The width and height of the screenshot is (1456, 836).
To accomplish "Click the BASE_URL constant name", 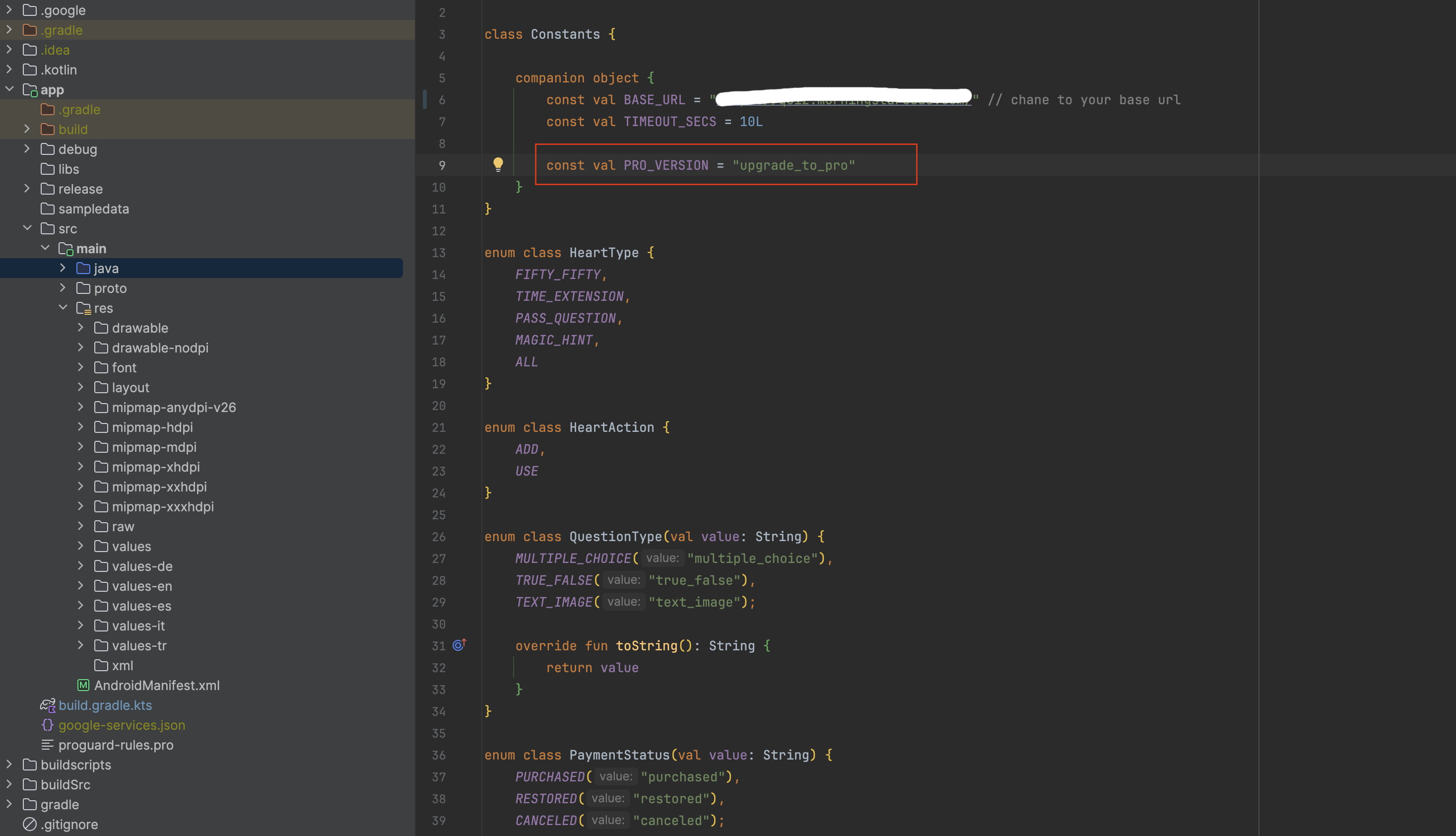I will click(654, 100).
